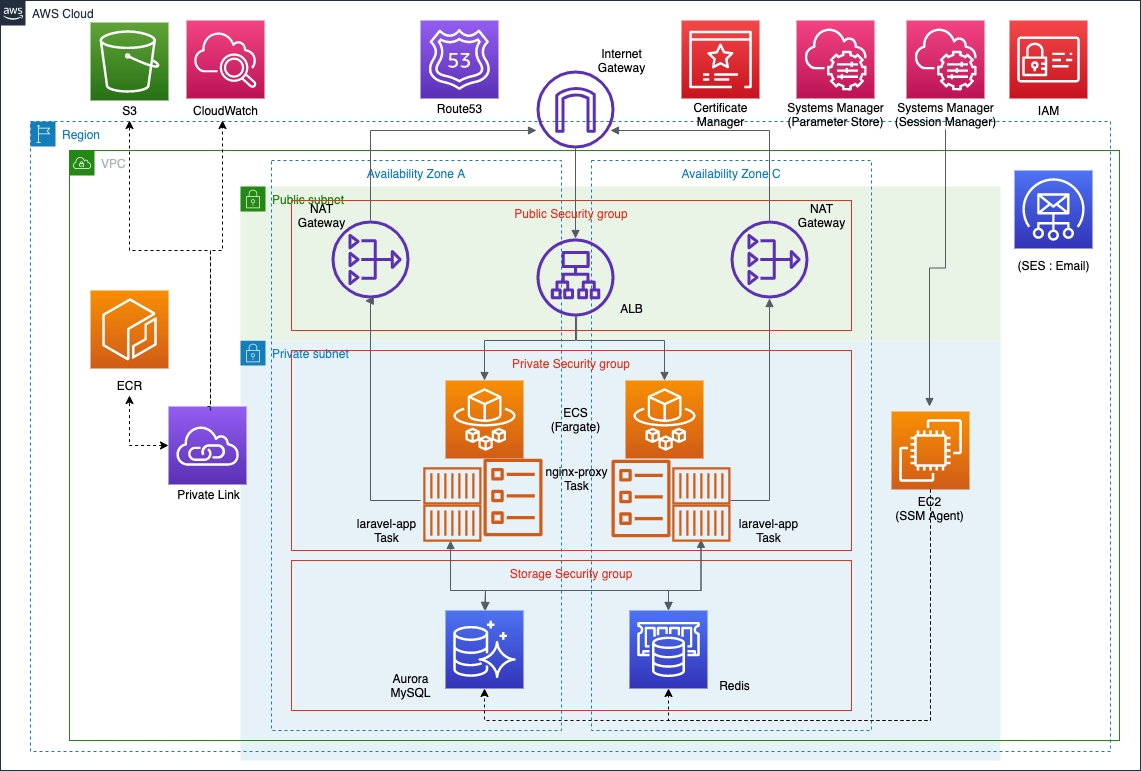This screenshot has width=1141, height=771.
Task: Click the 'Private Security group' label
Action: tap(570, 364)
